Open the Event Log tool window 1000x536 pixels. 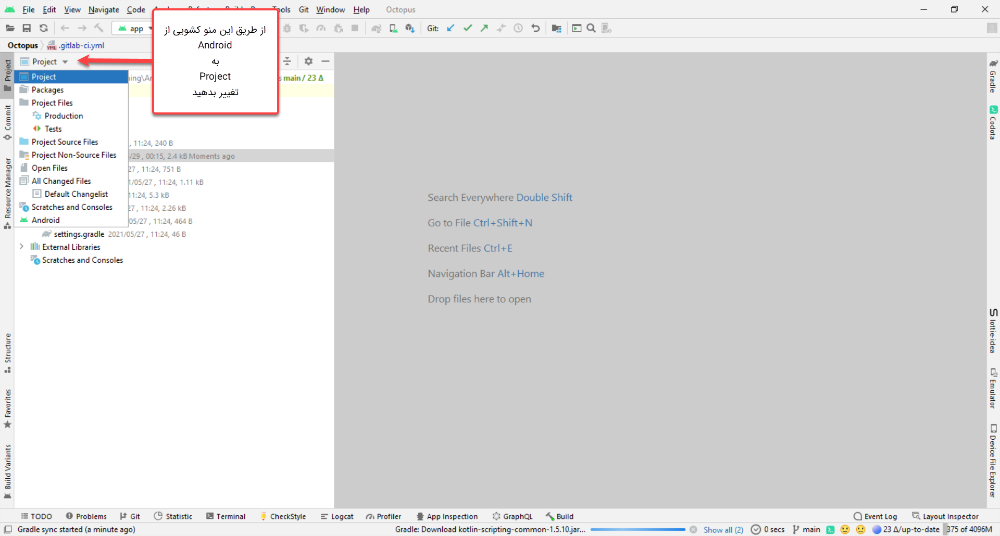click(875, 516)
